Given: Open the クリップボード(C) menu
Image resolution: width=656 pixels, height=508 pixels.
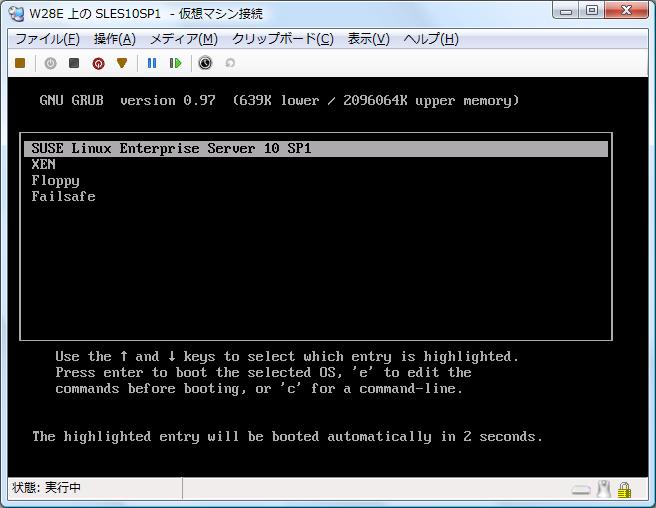Looking at the screenshot, I should click(x=282, y=39).
